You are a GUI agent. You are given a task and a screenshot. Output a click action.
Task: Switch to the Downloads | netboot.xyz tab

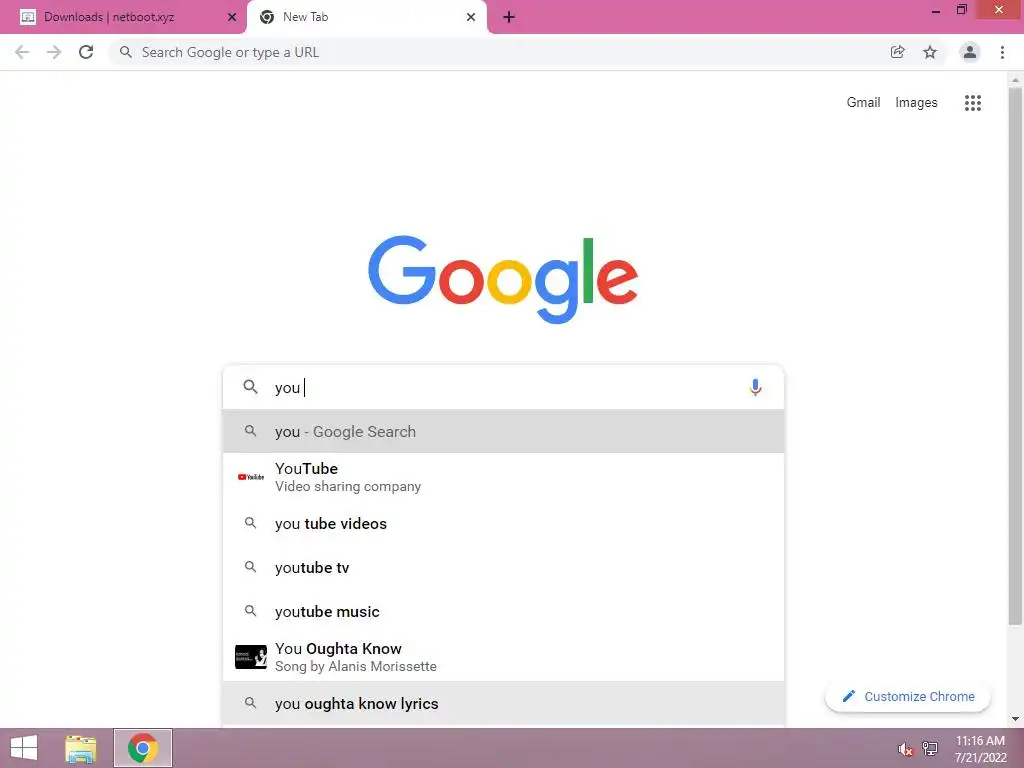123,17
